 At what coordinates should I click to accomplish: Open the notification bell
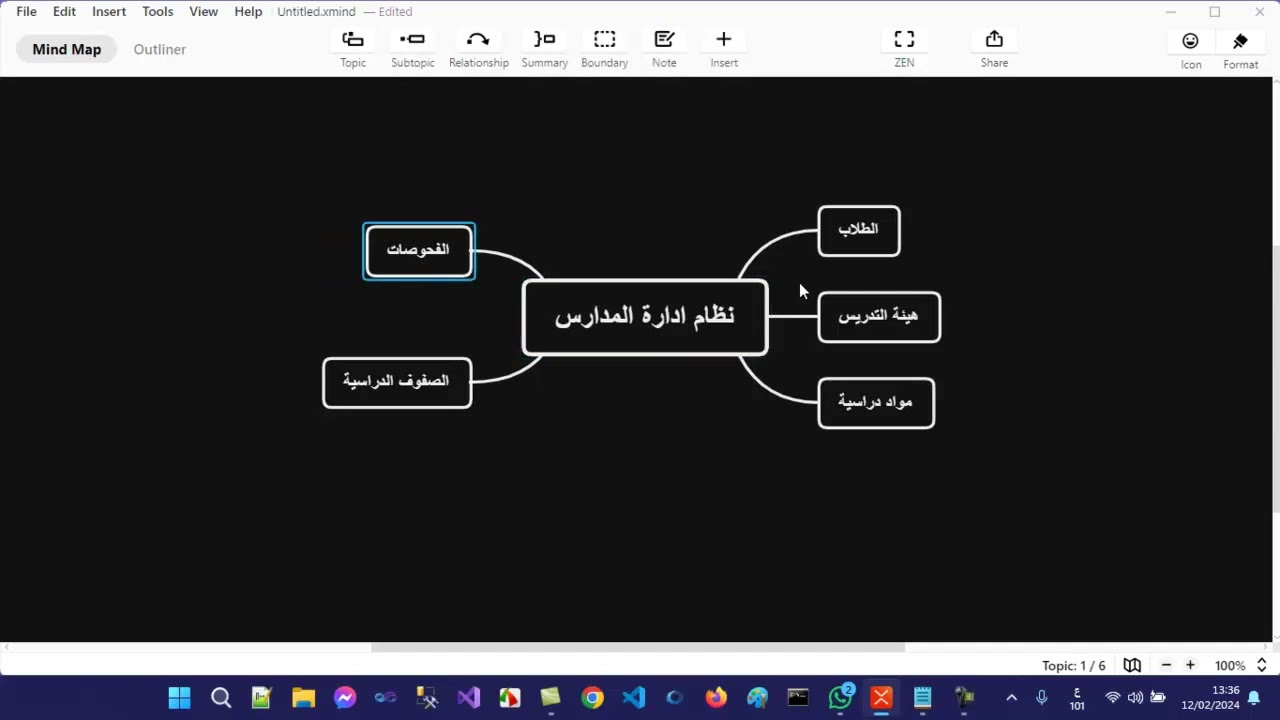1254,698
